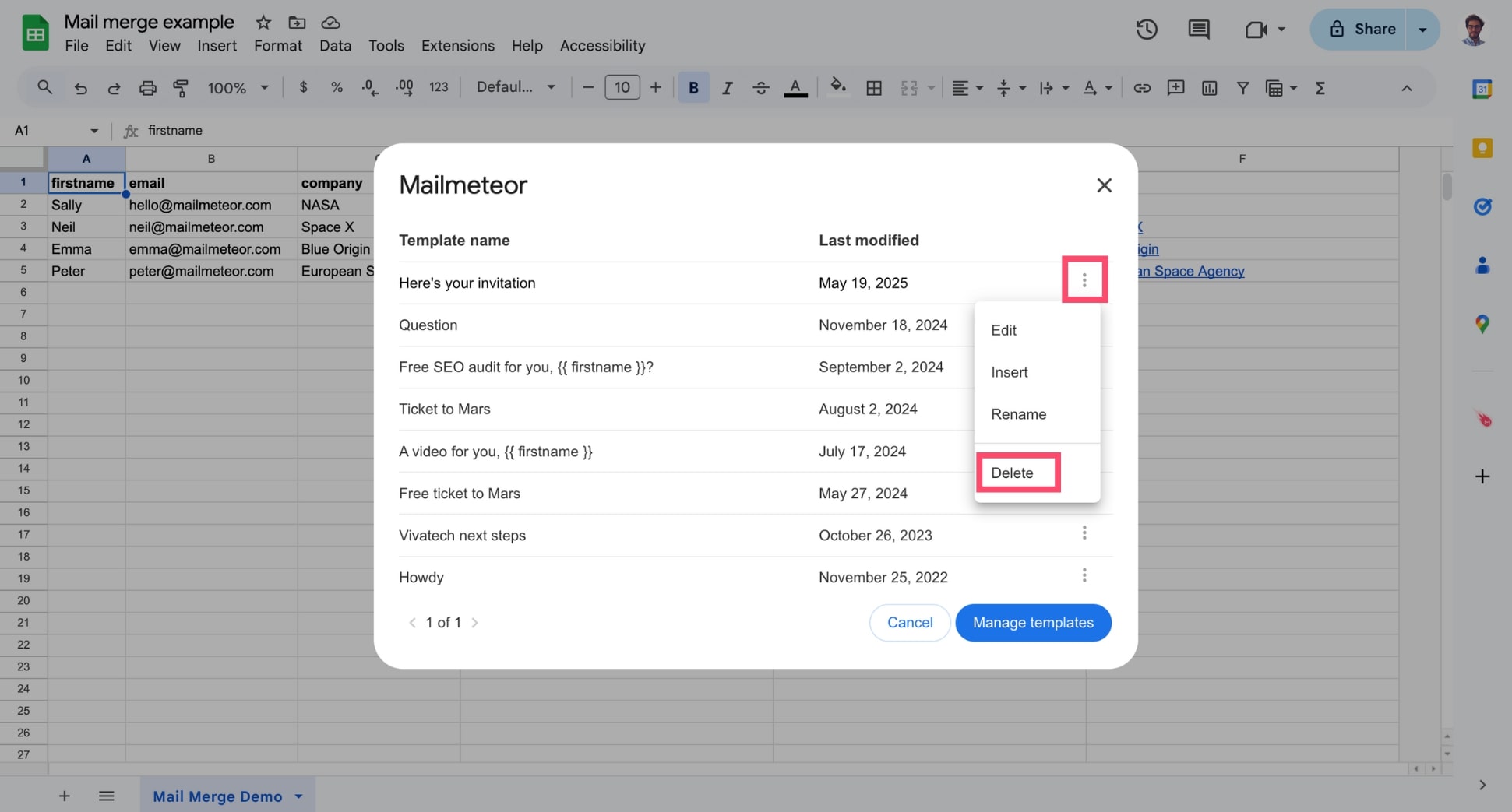Click Cancel in Mailmeteor dialog
This screenshot has width=1512, height=812.
[910, 623]
